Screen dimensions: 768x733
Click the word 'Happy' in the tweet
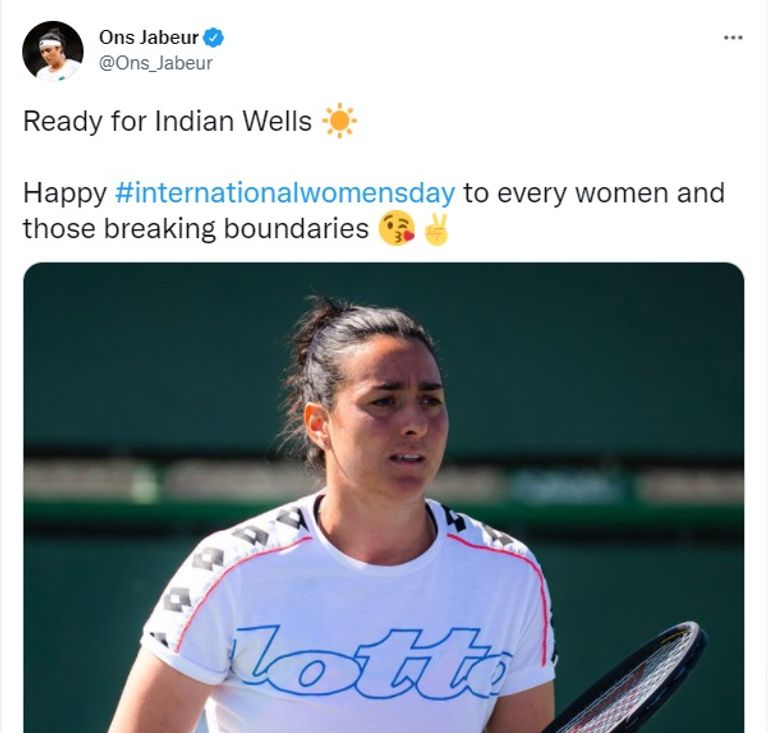(x=65, y=193)
